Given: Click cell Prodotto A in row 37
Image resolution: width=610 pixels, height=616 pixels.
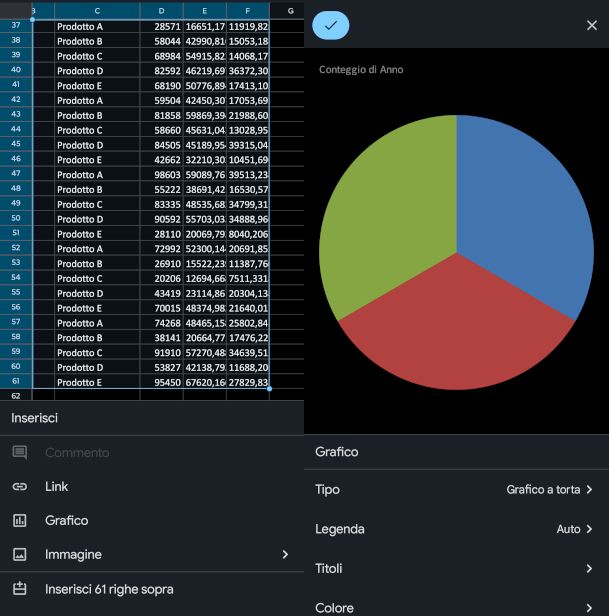Looking at the screenshot, I should (x=97, y=26).
